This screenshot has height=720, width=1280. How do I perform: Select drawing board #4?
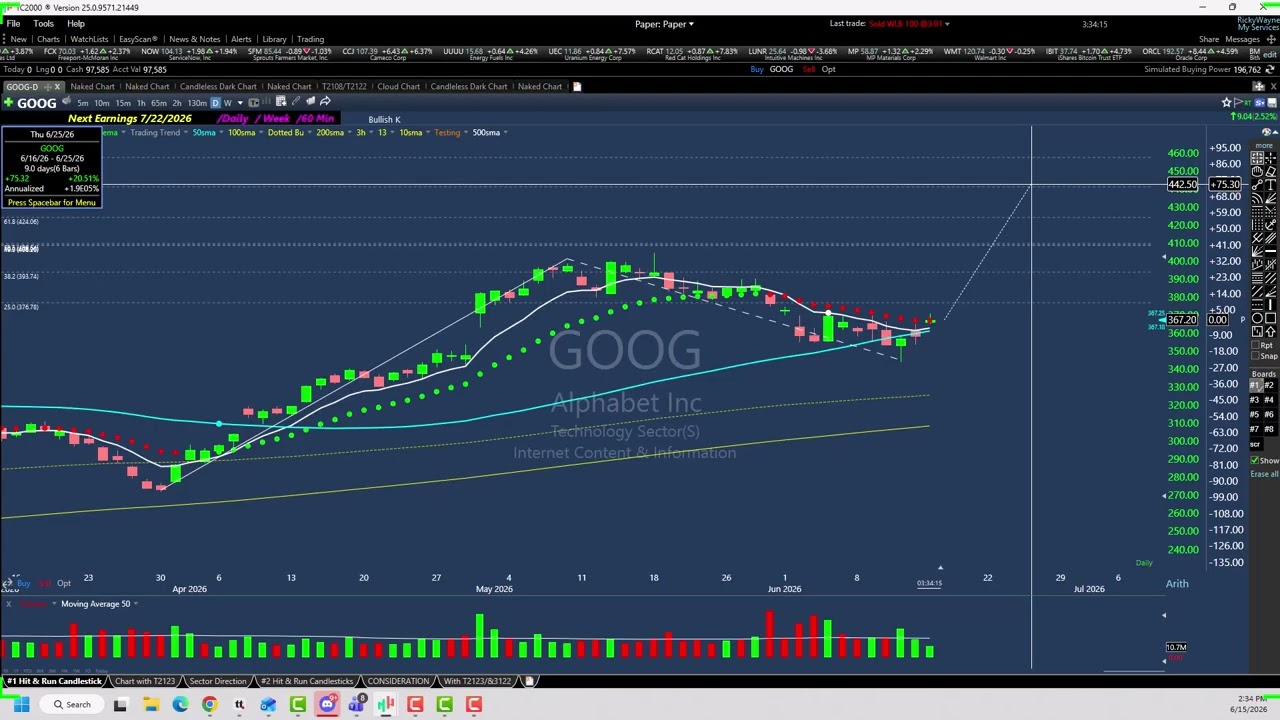(x=1269, y=400)
